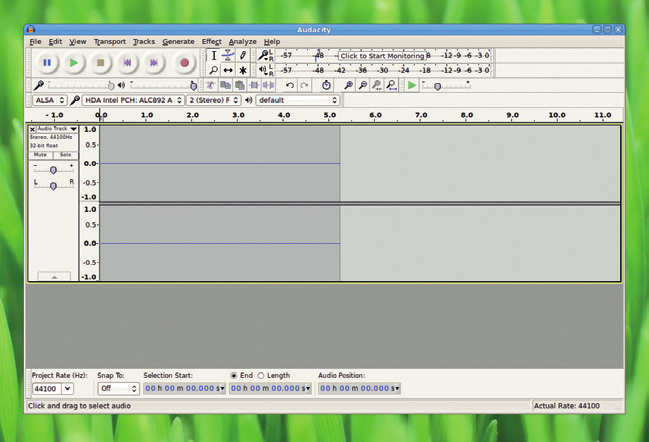Select the Multi-Tool asterisk icon
The height and width of the screenshot is (442, 649).
(243, 70)
